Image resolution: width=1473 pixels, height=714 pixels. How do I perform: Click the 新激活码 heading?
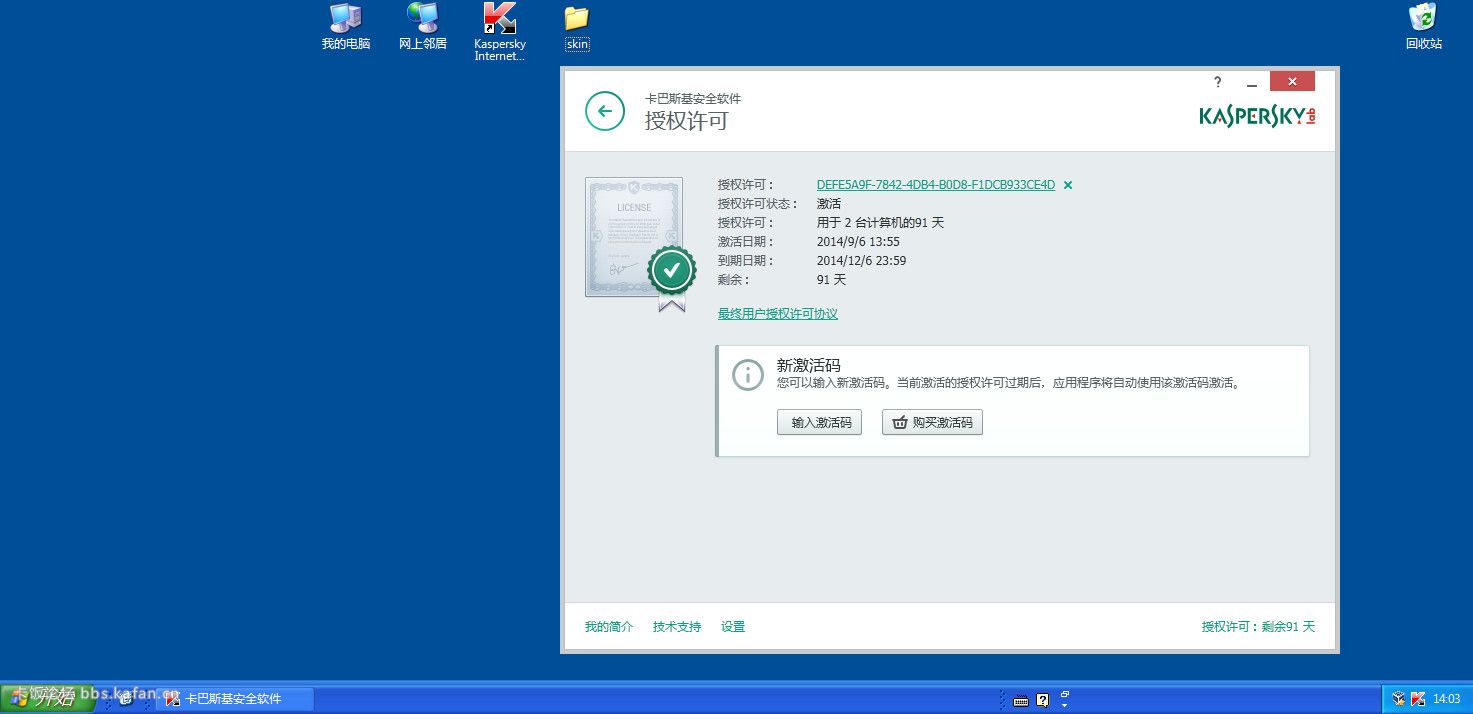(809, 366)
